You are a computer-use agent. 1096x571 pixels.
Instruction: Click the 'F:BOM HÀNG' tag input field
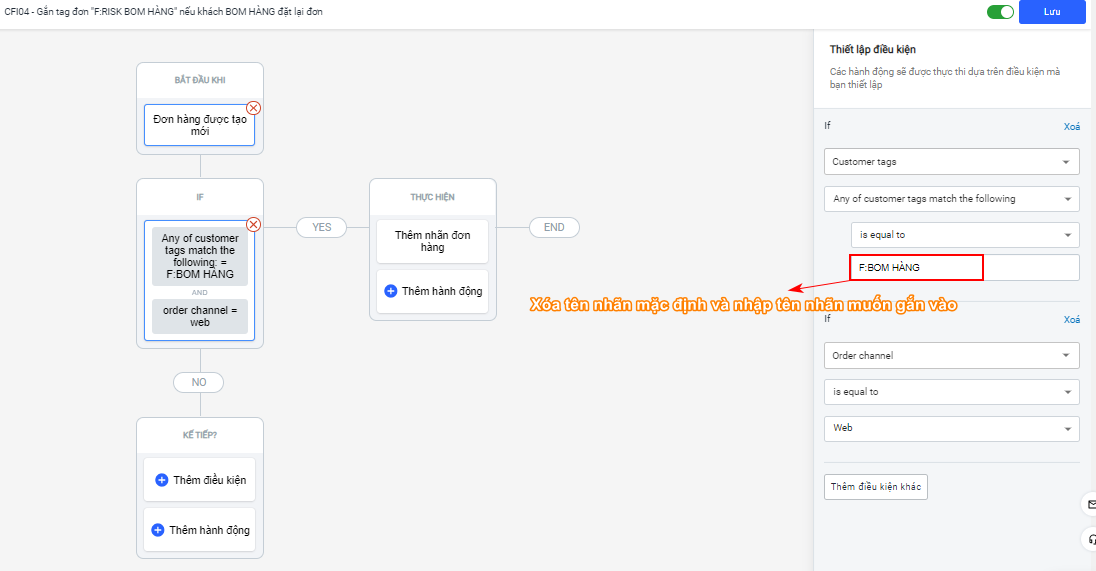point(964,268)
